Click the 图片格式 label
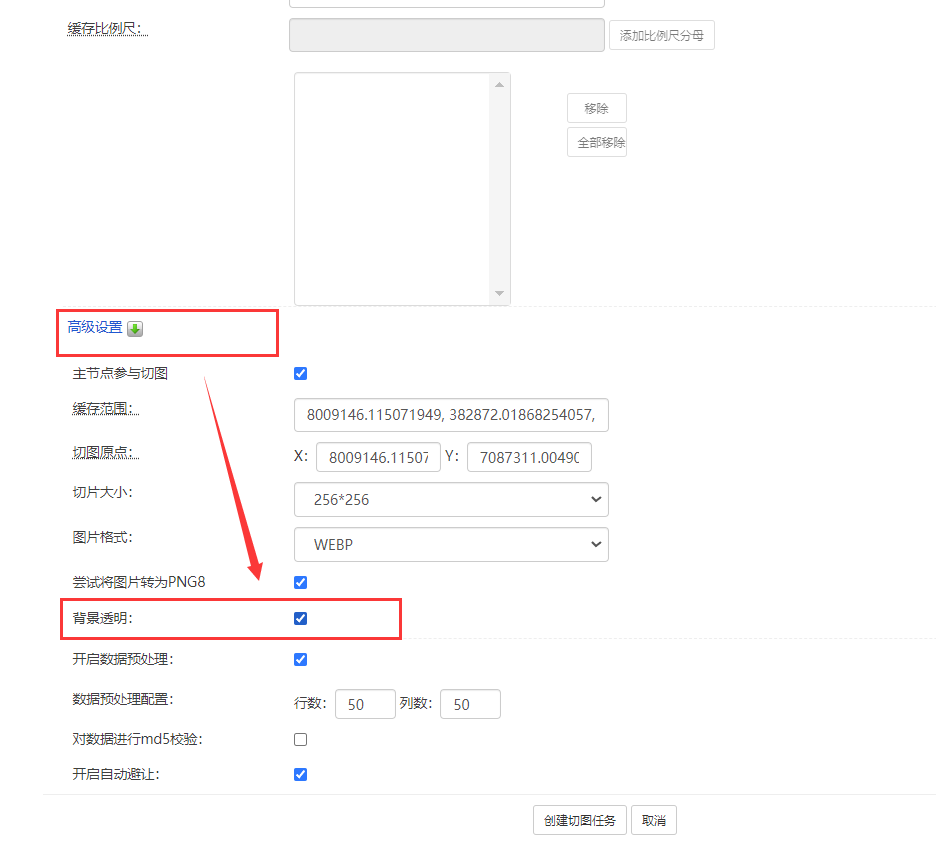Viewport: 936px width, 854px height. 103,537
